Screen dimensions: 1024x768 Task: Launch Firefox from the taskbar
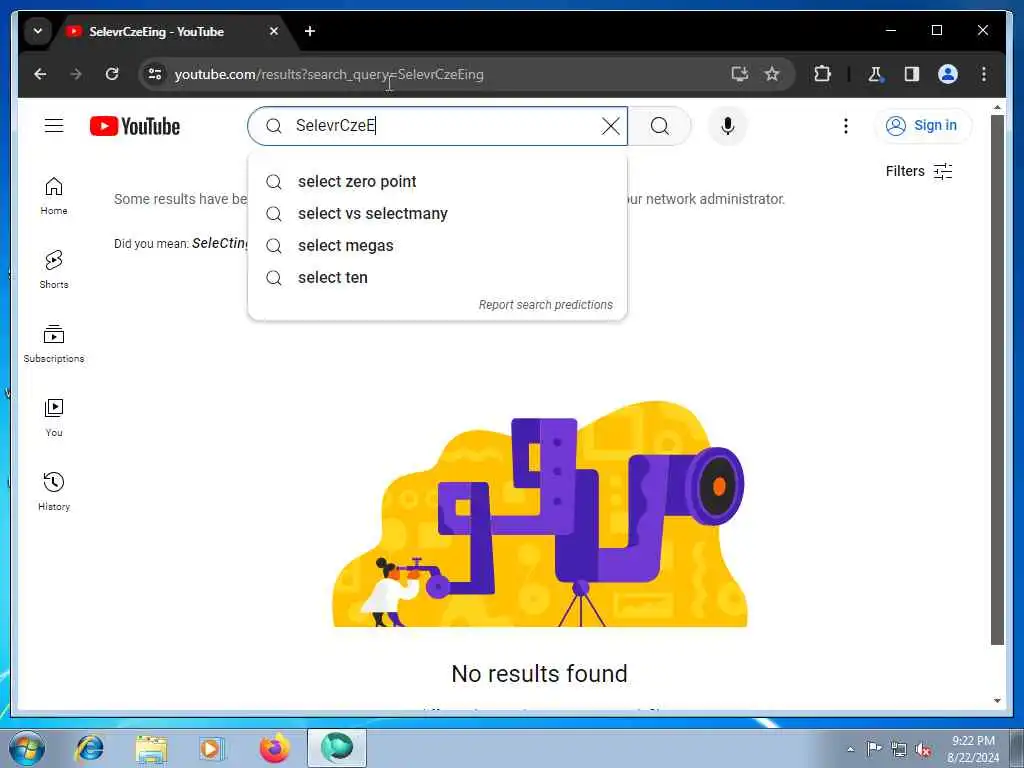pos(275,748)
